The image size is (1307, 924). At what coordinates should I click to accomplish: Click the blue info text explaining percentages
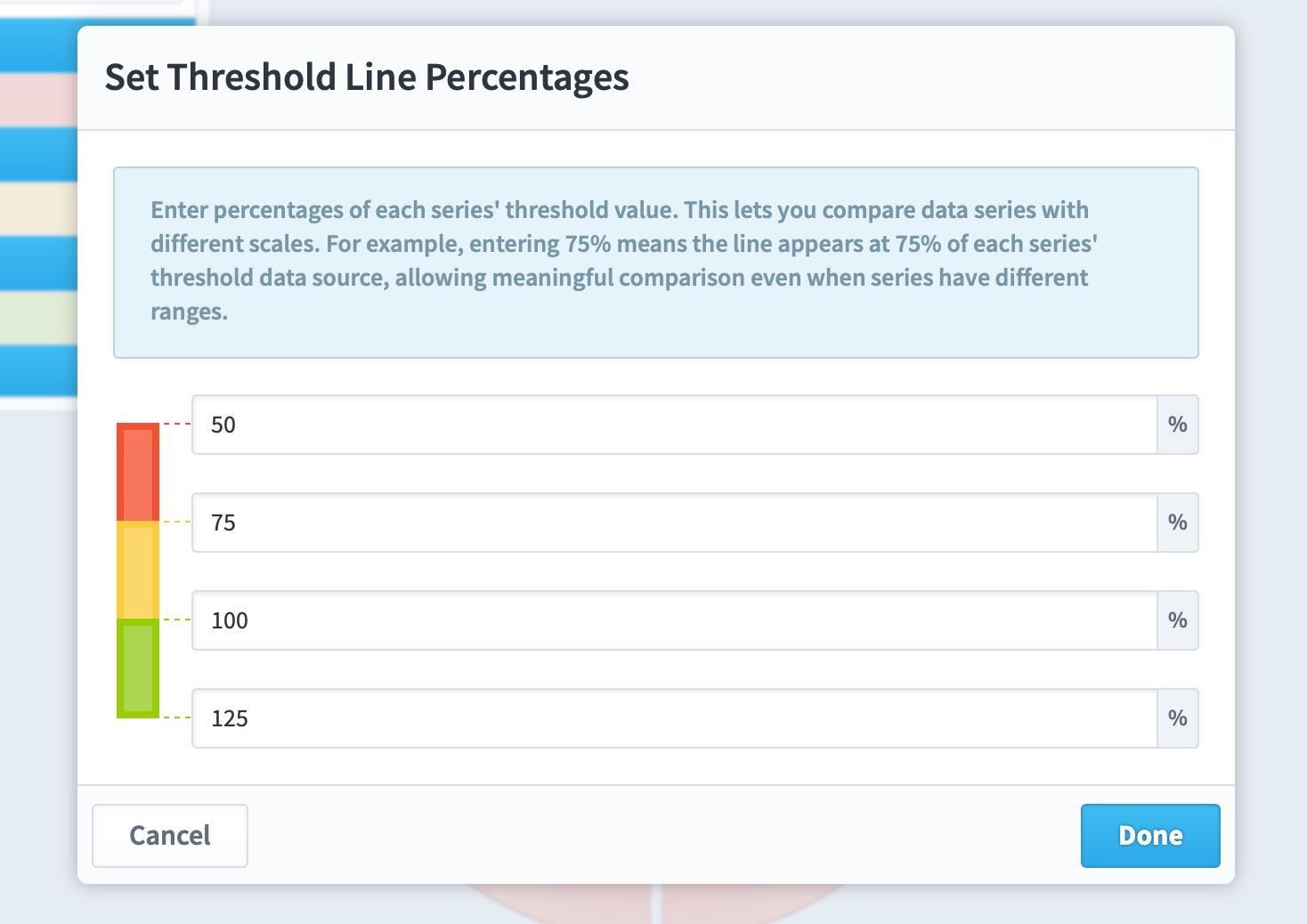click(x=623, y=261)
